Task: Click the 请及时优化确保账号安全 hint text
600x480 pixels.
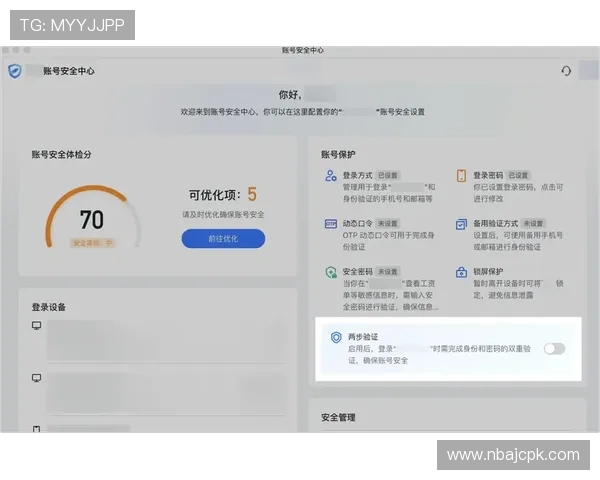Action: click(223, 215)
